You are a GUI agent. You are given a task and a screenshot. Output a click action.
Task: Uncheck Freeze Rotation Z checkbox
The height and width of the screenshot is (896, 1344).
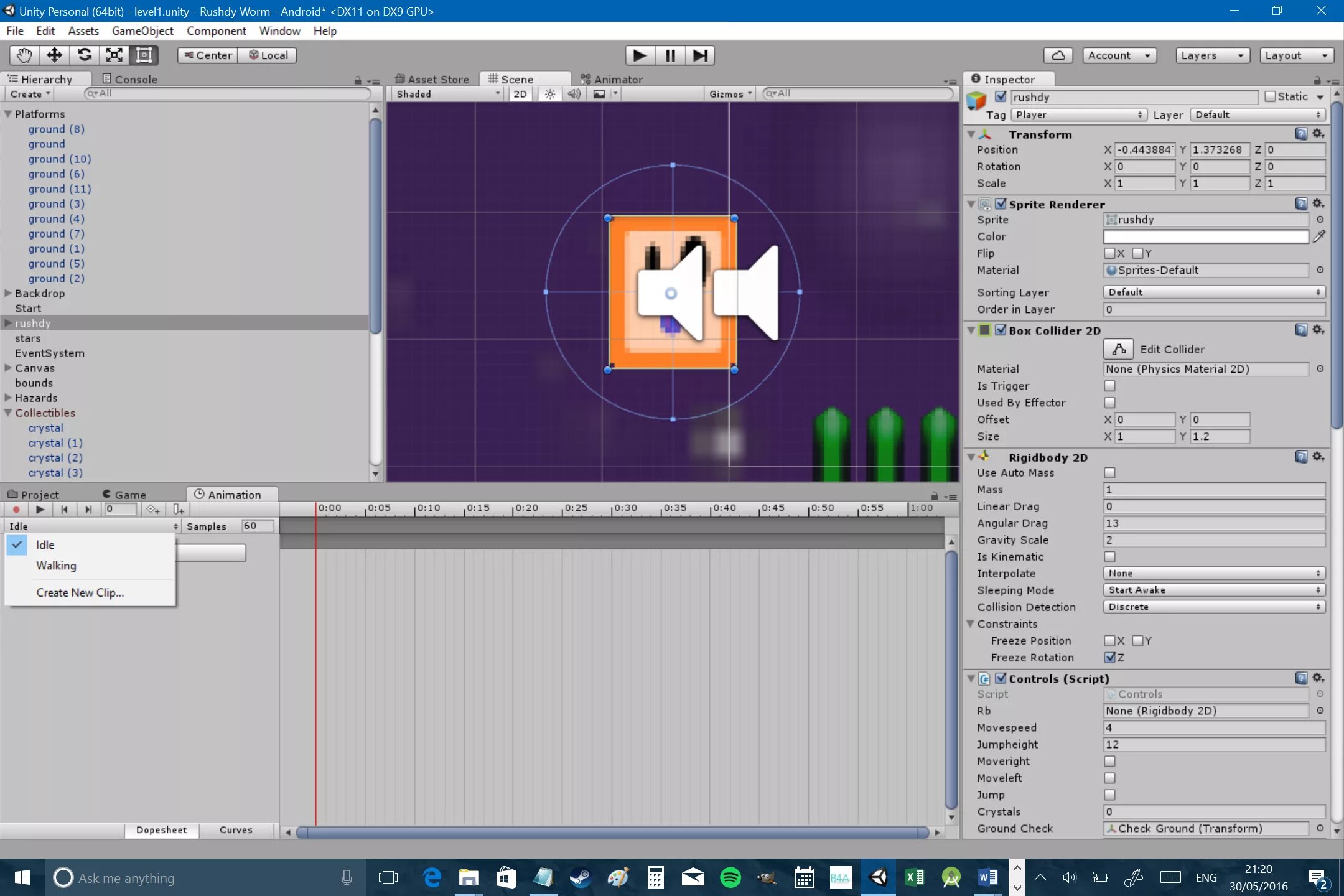tap(1109, 658)
